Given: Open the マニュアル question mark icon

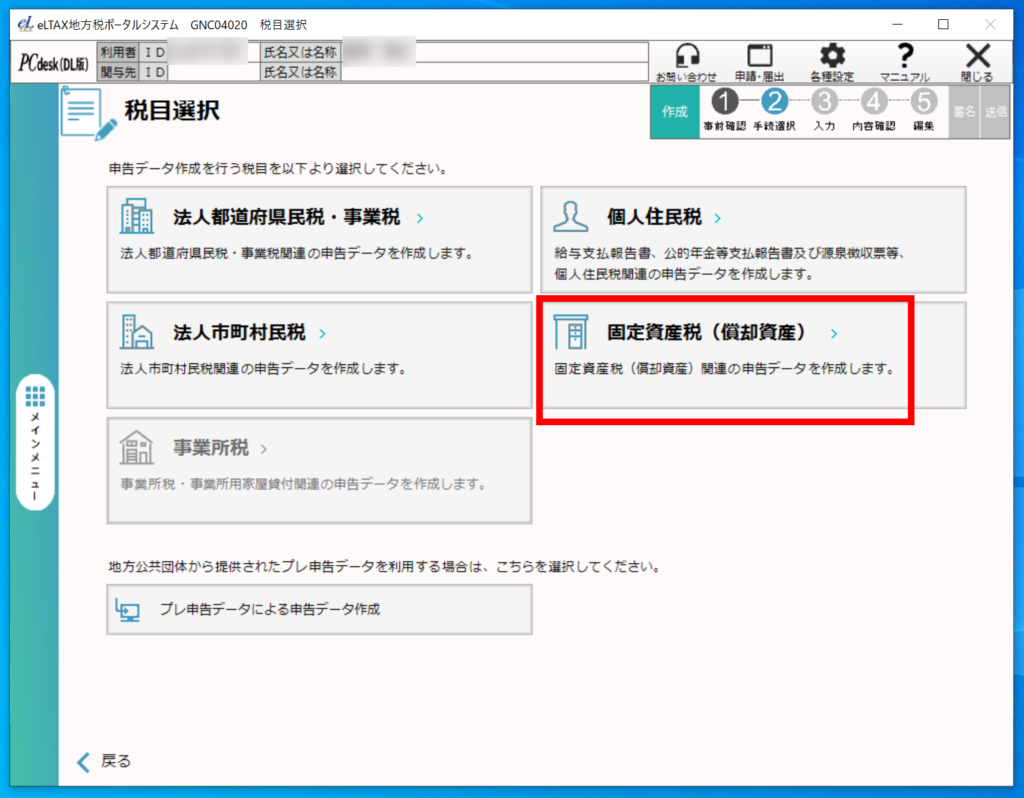Looking at the screenshot, I should point(904,56).
